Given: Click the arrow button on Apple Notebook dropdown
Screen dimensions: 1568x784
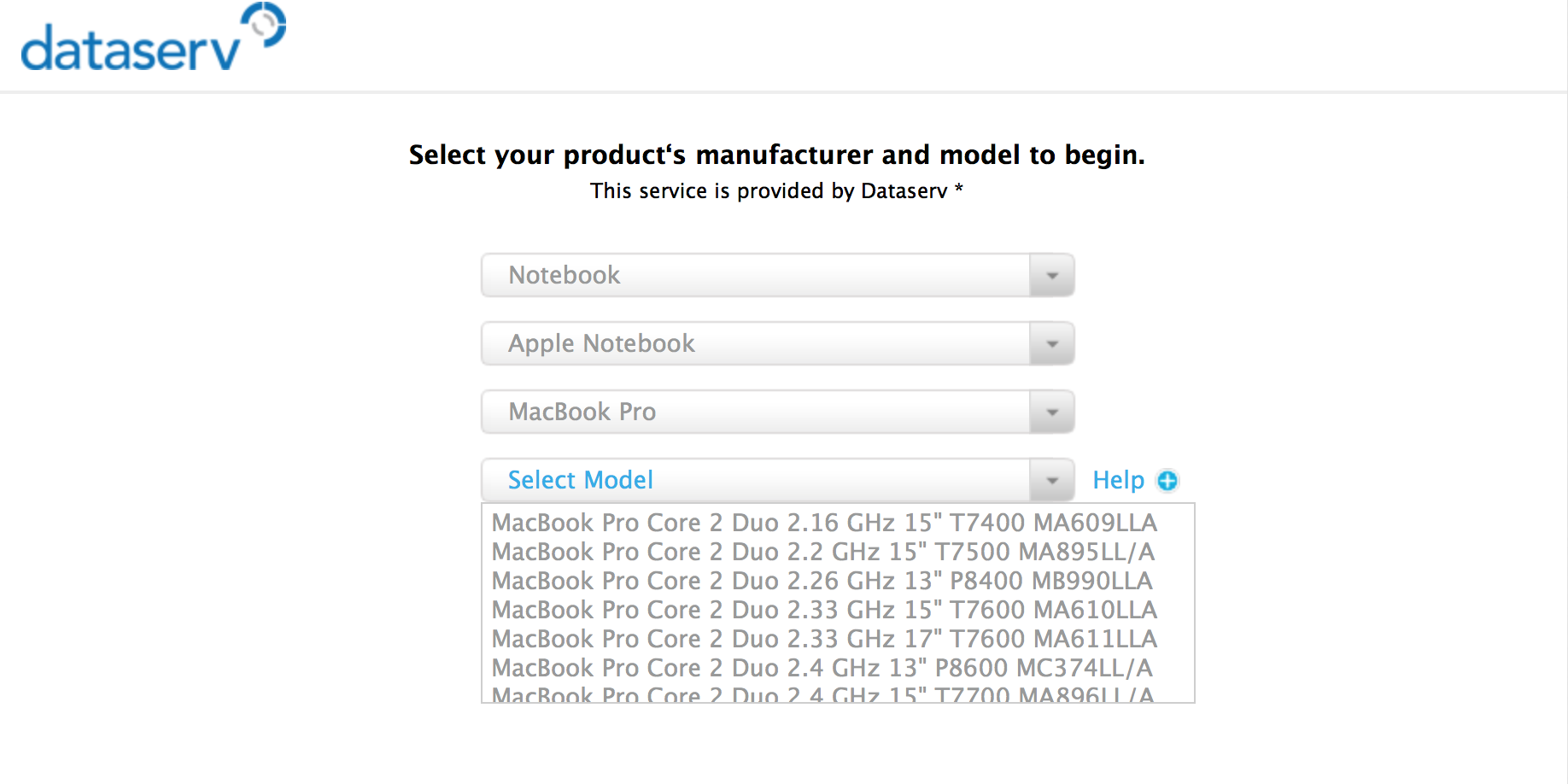Looking at the screenshot, I should click(1052, 343).
